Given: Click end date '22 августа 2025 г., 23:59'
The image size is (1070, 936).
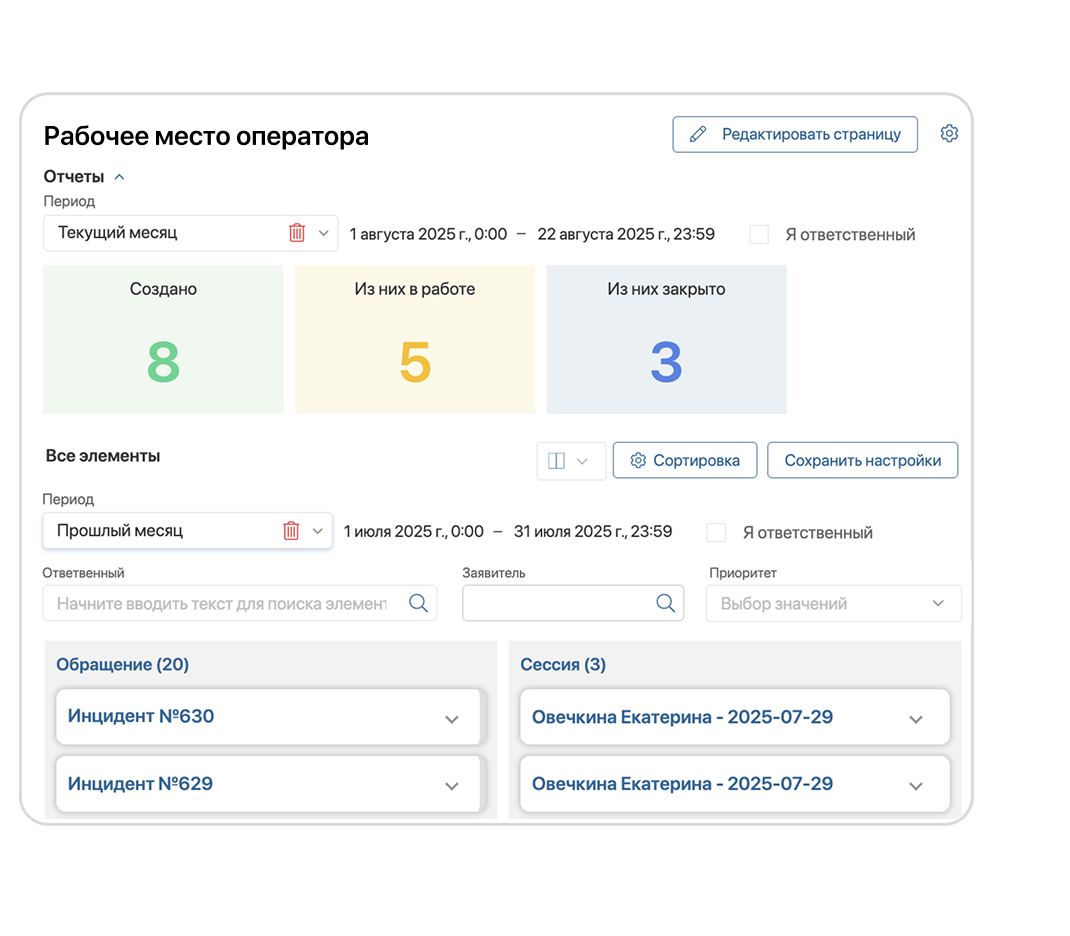Looking at the screenshot, I should pos(626,234).
